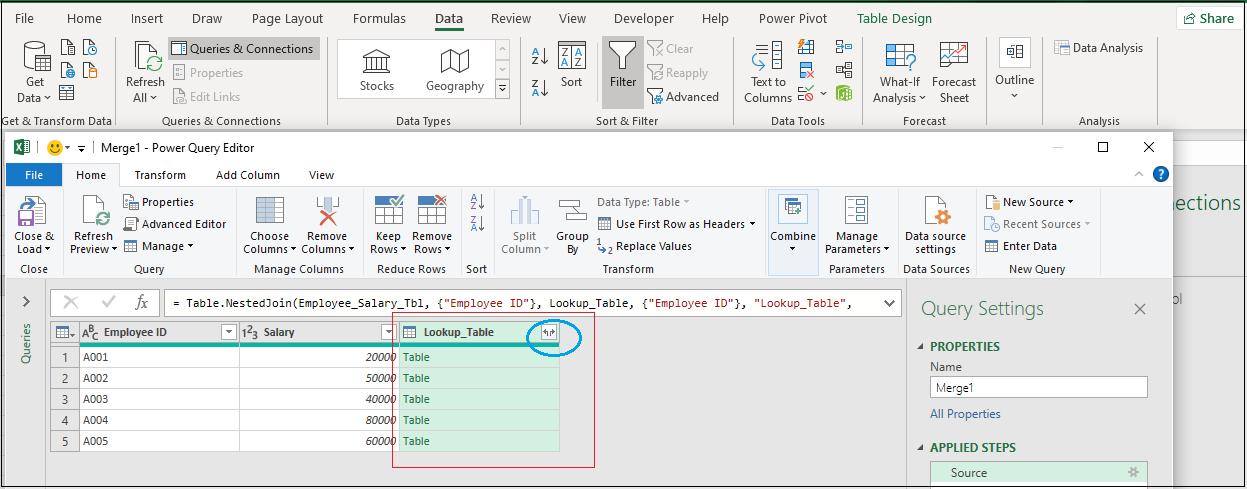
Task: Select the table corner menu icon
Action: click(64, 332)
